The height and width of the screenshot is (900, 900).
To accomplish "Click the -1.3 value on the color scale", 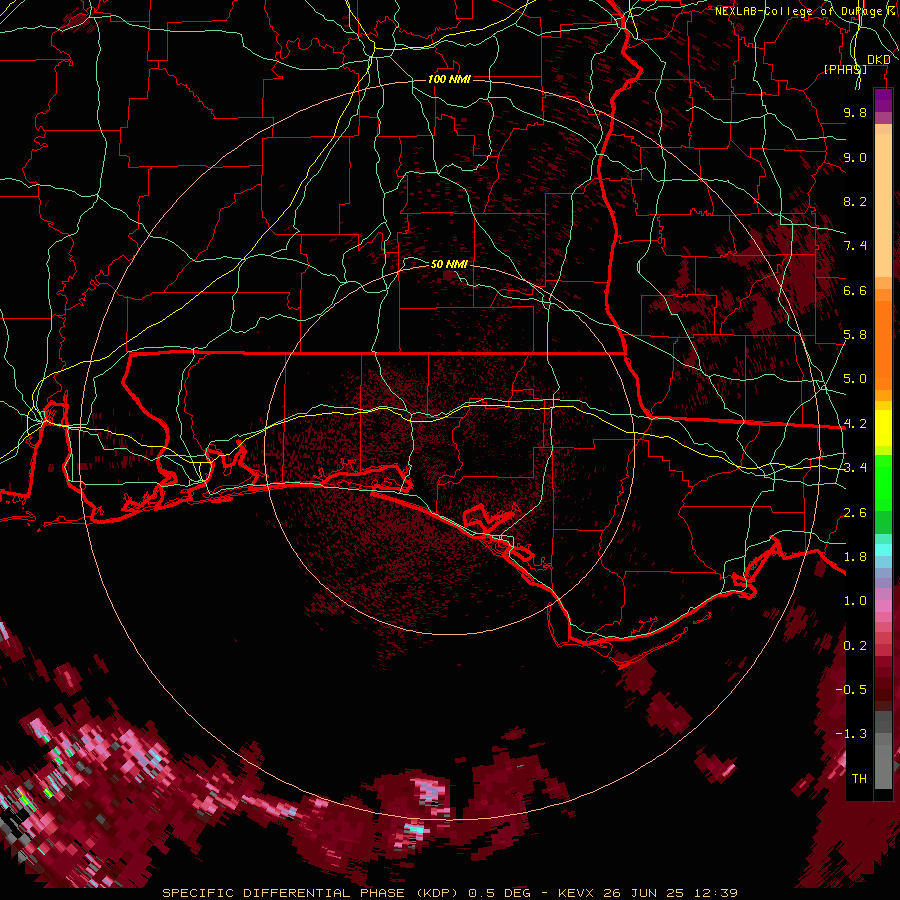I will [x=851, y=734].
